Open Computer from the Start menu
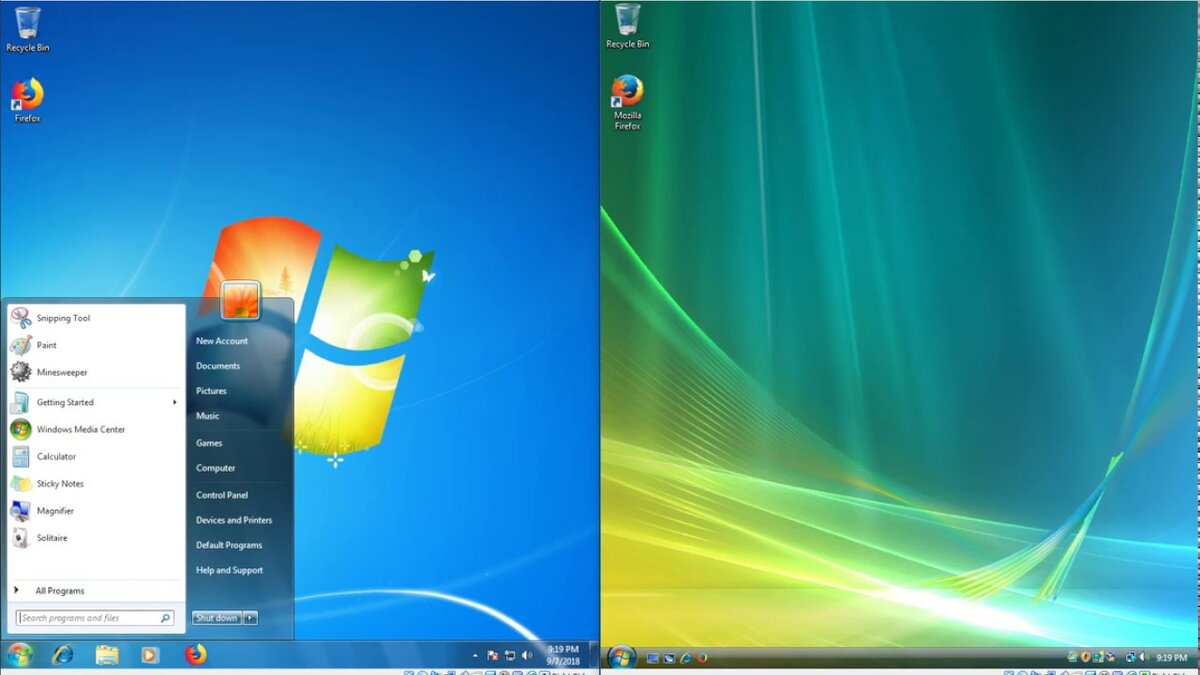The width and height of the screenshot is (1200, 675). [x=216, y=468]
